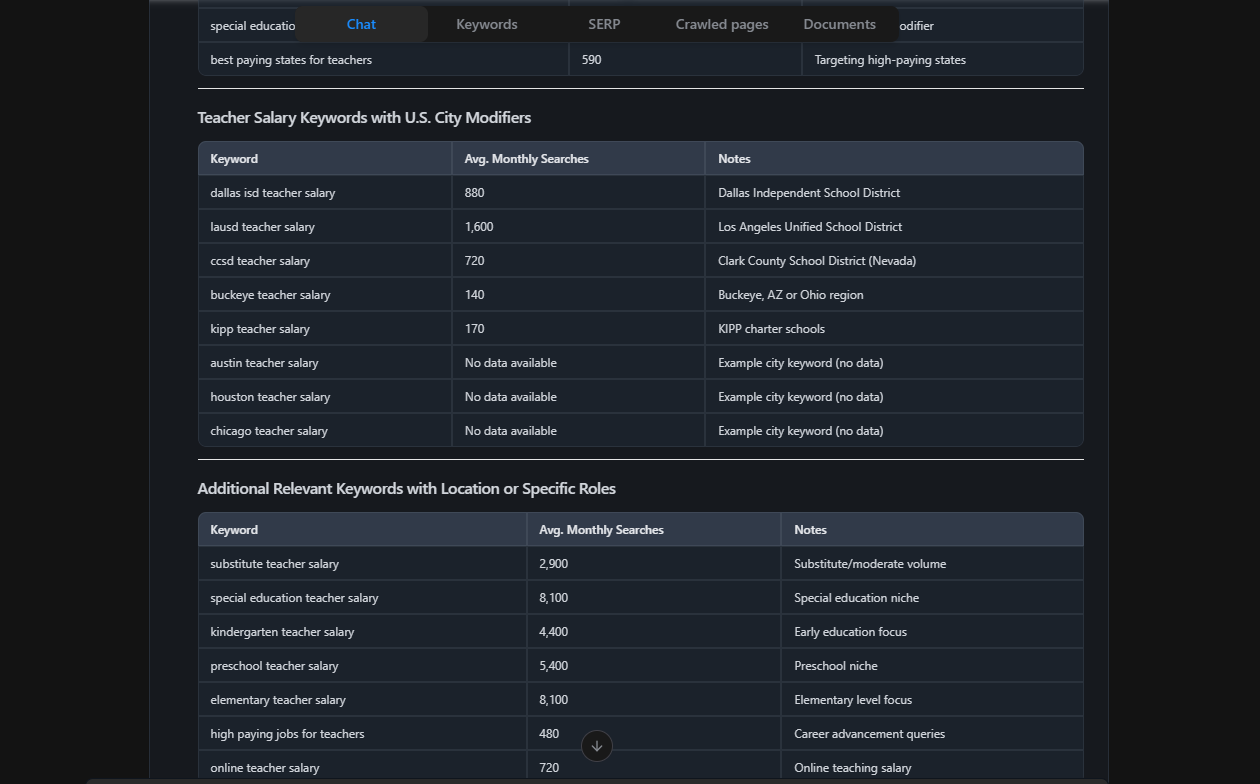The height and width of the screenshot is (784, 1260).
Task: Click the 'Avg. Monthly Searches' column header
Action: coord(526,158)
